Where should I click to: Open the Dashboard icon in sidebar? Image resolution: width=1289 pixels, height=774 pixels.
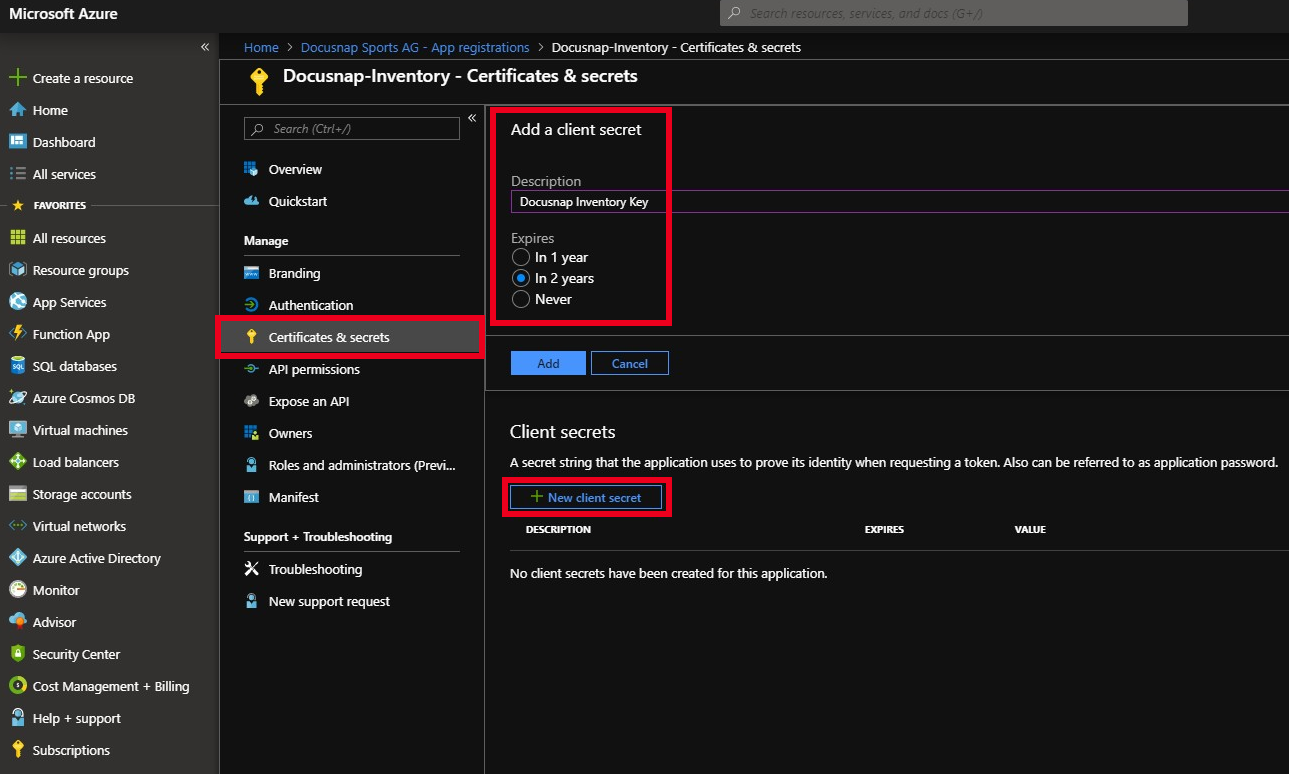coord(17,142)
